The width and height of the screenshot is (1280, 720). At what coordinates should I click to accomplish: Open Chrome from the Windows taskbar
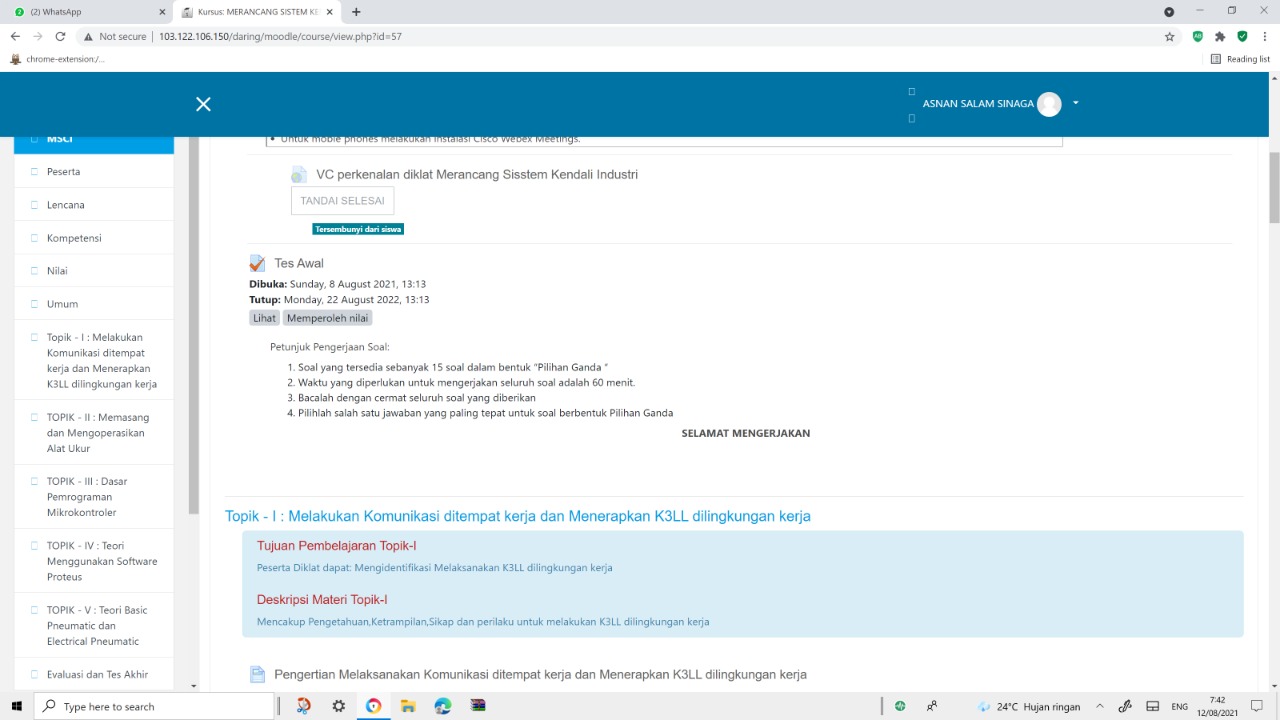click(373, 706)
